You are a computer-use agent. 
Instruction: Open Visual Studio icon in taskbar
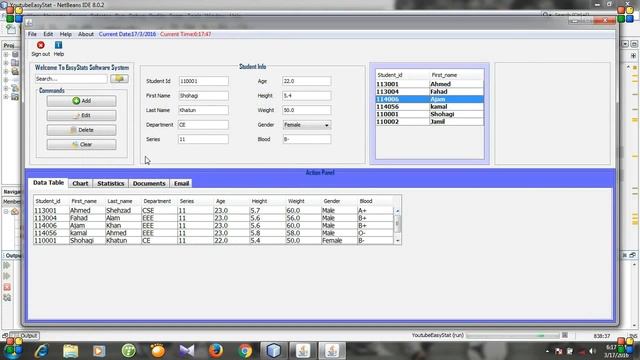click(187, 351)
